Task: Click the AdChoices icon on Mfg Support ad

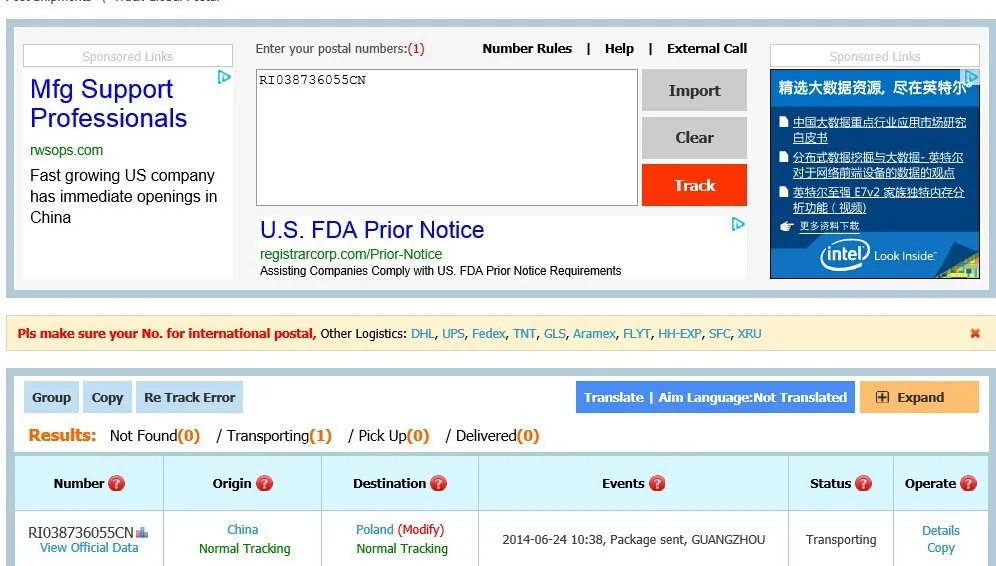Action: [224, 77]
